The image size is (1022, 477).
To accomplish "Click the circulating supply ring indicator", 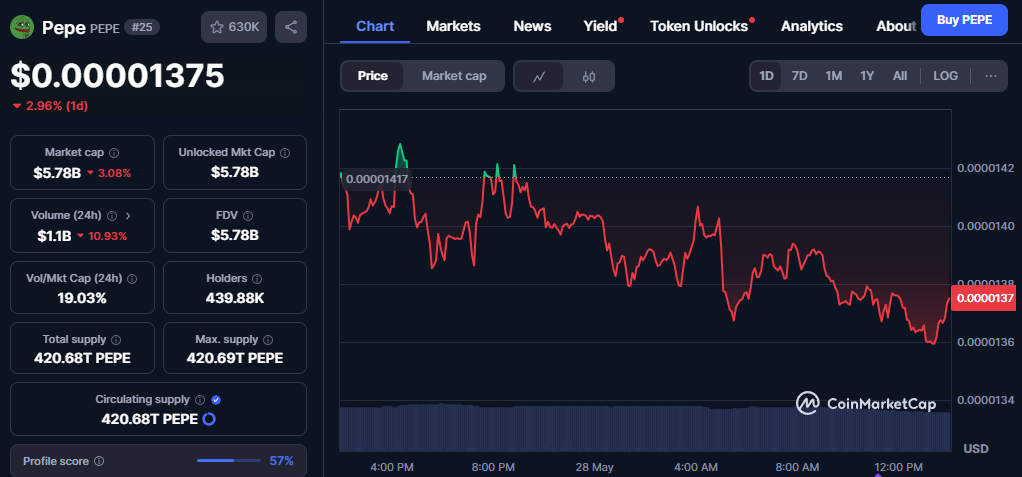I will tap(209, 419).
